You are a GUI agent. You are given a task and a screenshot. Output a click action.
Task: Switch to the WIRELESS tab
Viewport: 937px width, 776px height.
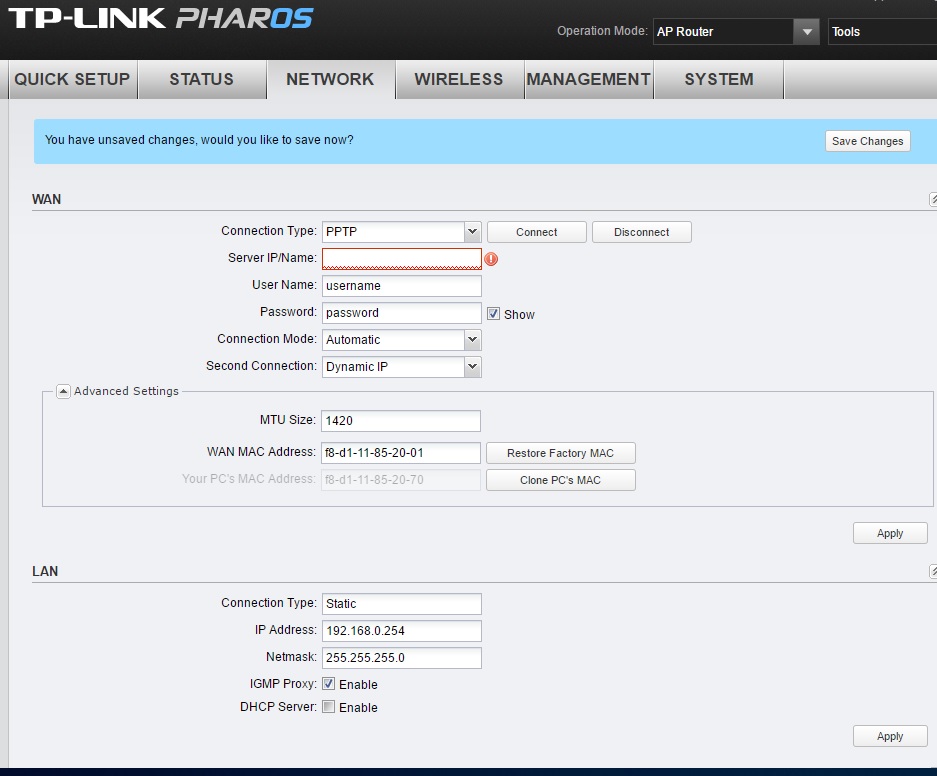click(x=459, y=80)
